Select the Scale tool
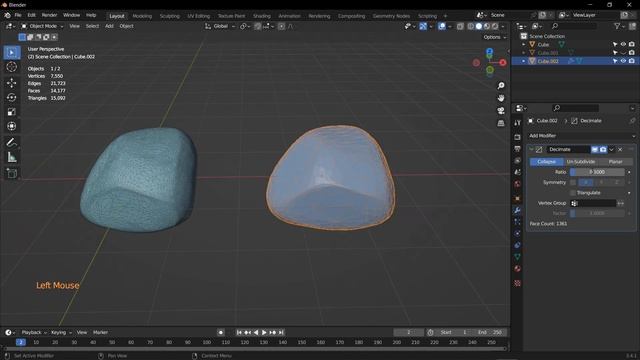Screen dimensions: 640x360 11,112
